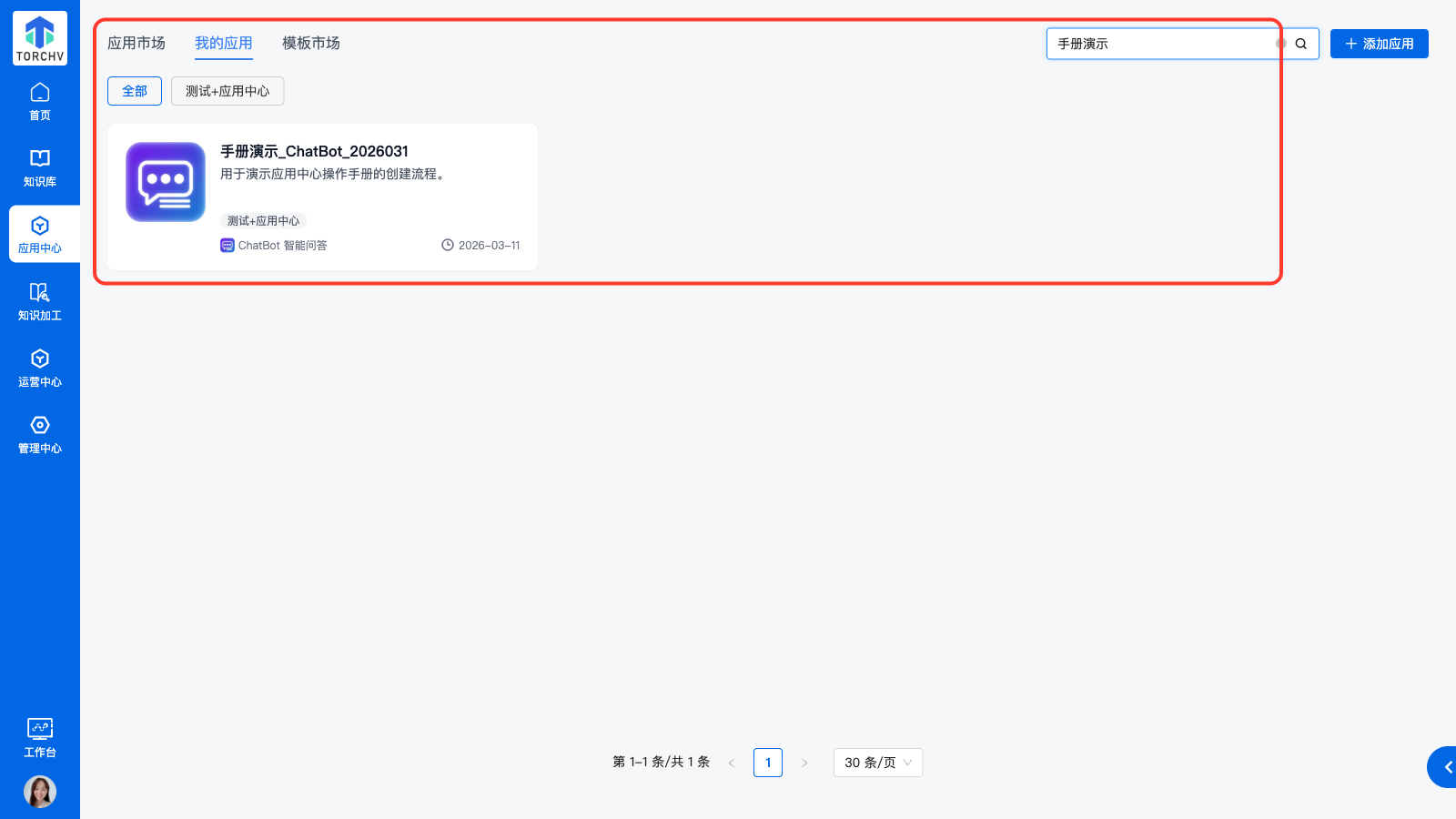The width and height of the screenshot is (1456, 819).
Task: Open 管理中心 management center
Action: (40, 435)
